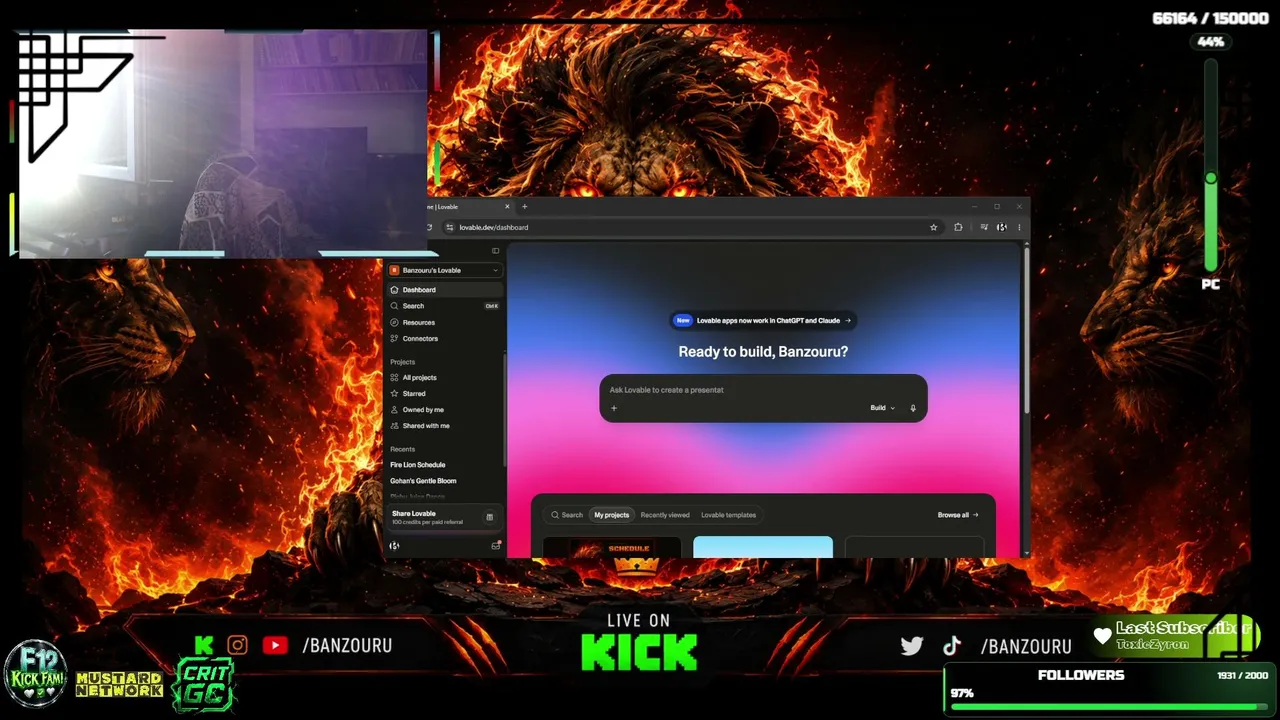Click the sidebar vertical scrollbar

tap(504, 410)
